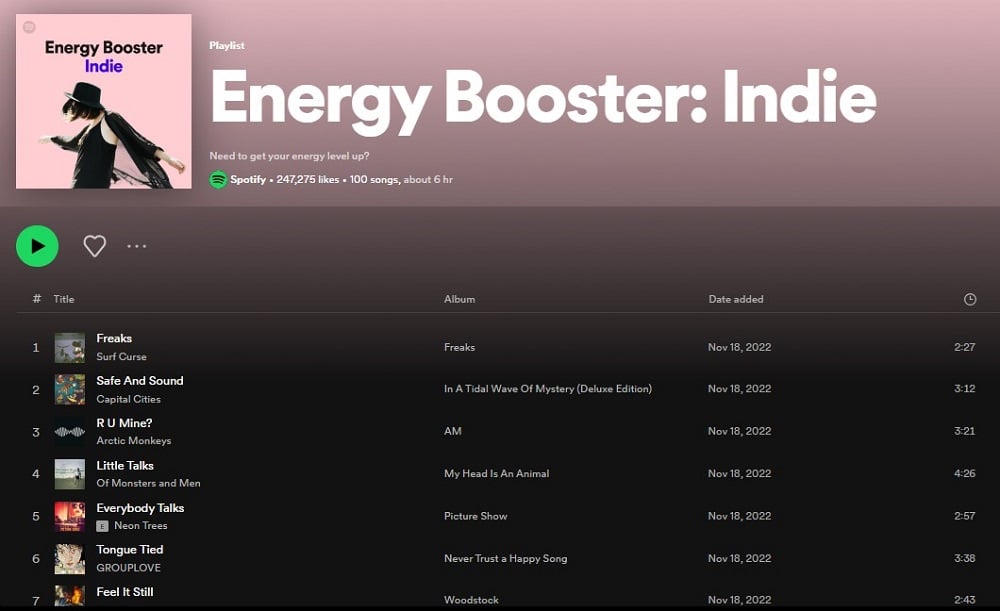The width and height of the screenshot is (1000, 611).
Task: Open the Capital Cities artist link
Action: click(128, 399)
